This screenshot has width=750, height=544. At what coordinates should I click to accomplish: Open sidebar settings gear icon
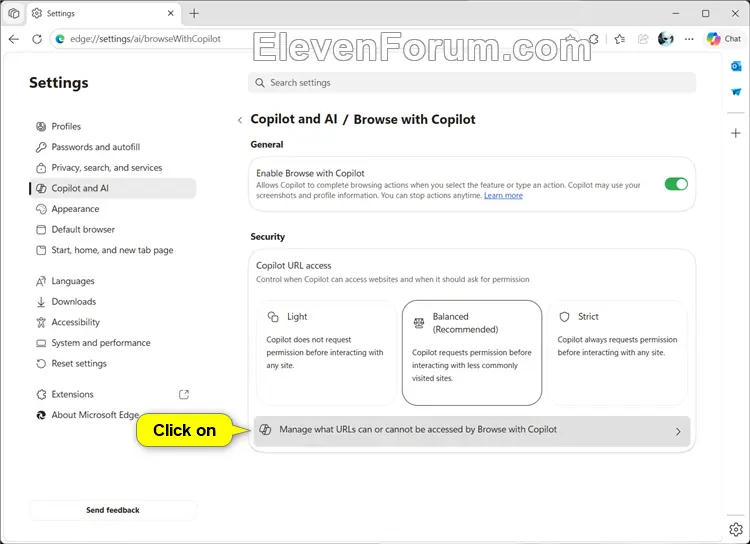(x=736, y=530)
